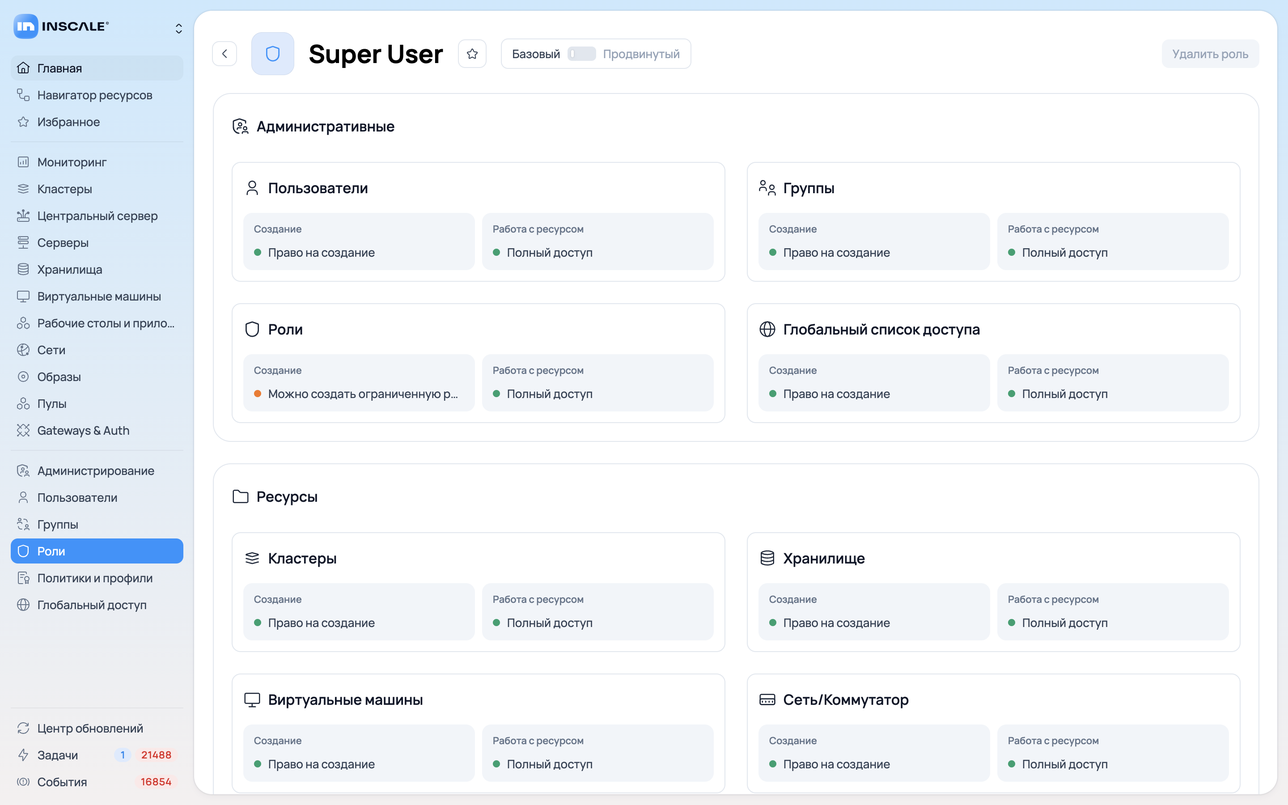Viewport: 1288px width, 805px height.
Task: Open Сеть/Коммутатор Работа с ресурсом field
Action: [1113, 752]
